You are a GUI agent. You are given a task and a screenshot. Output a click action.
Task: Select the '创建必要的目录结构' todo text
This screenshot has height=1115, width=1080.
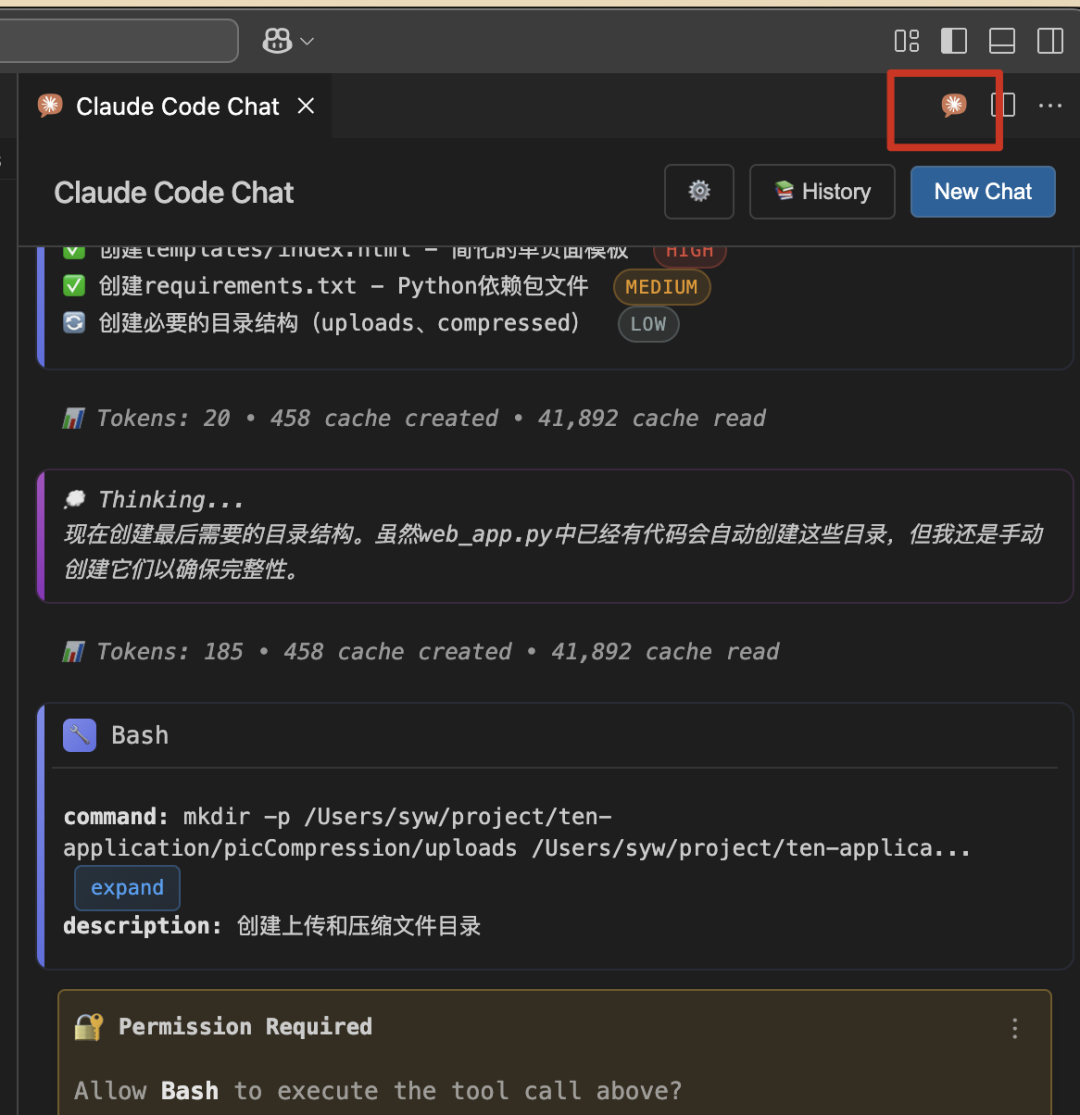click(198, 323)
